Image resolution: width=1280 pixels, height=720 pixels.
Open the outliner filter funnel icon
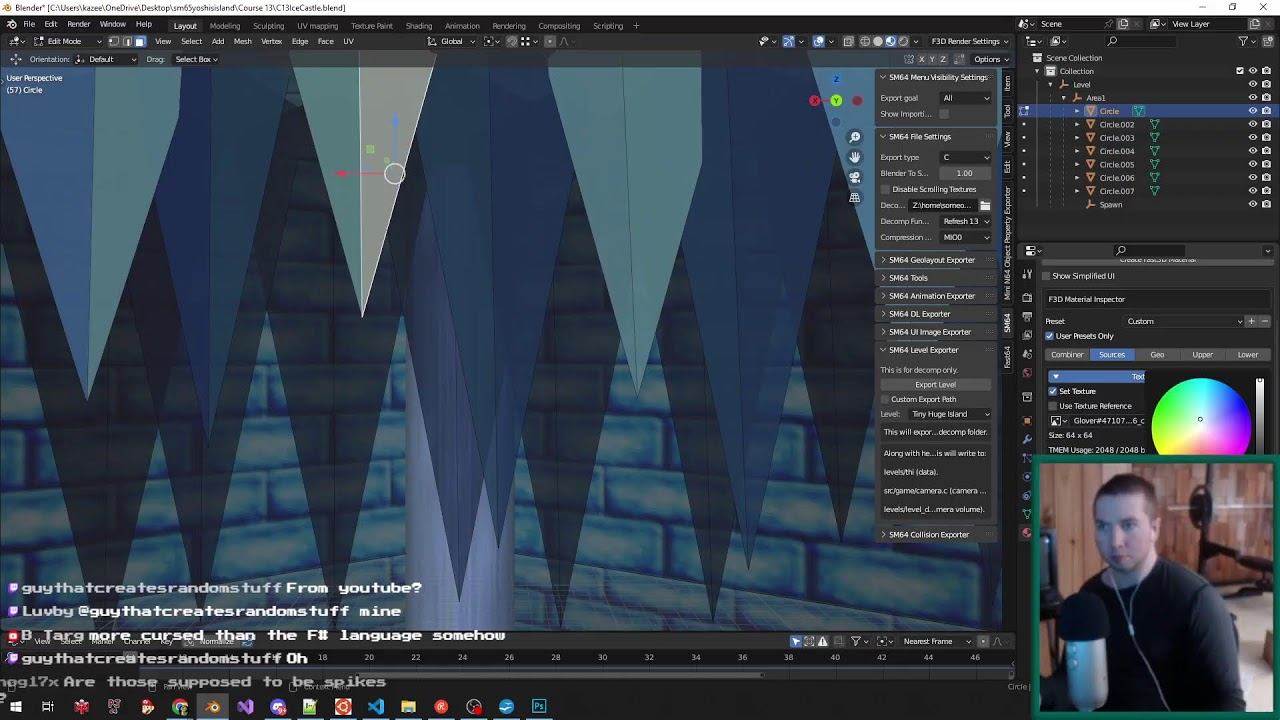click(x=1243, y=41)
